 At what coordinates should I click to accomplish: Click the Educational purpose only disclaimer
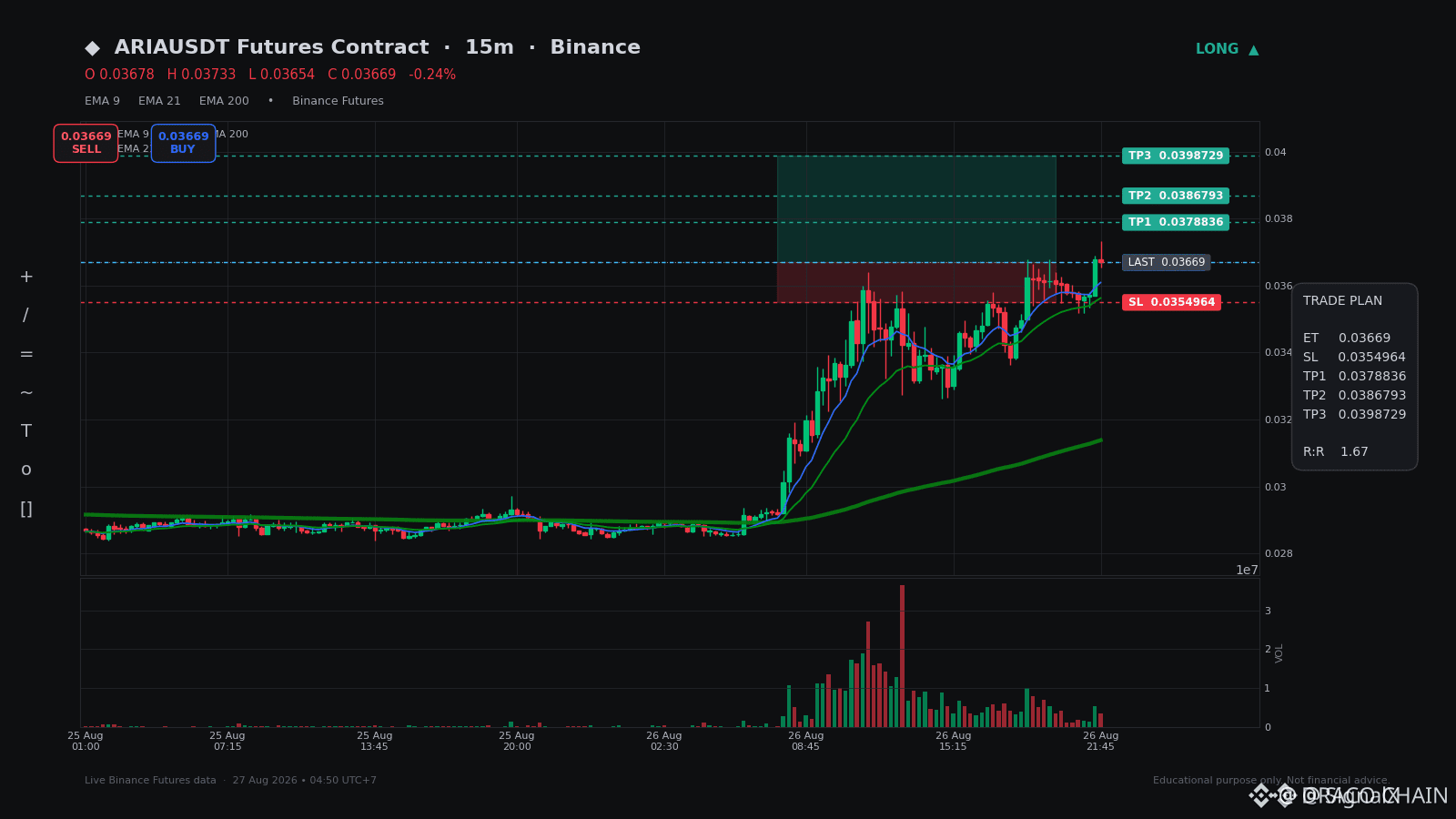[1271, 781]
